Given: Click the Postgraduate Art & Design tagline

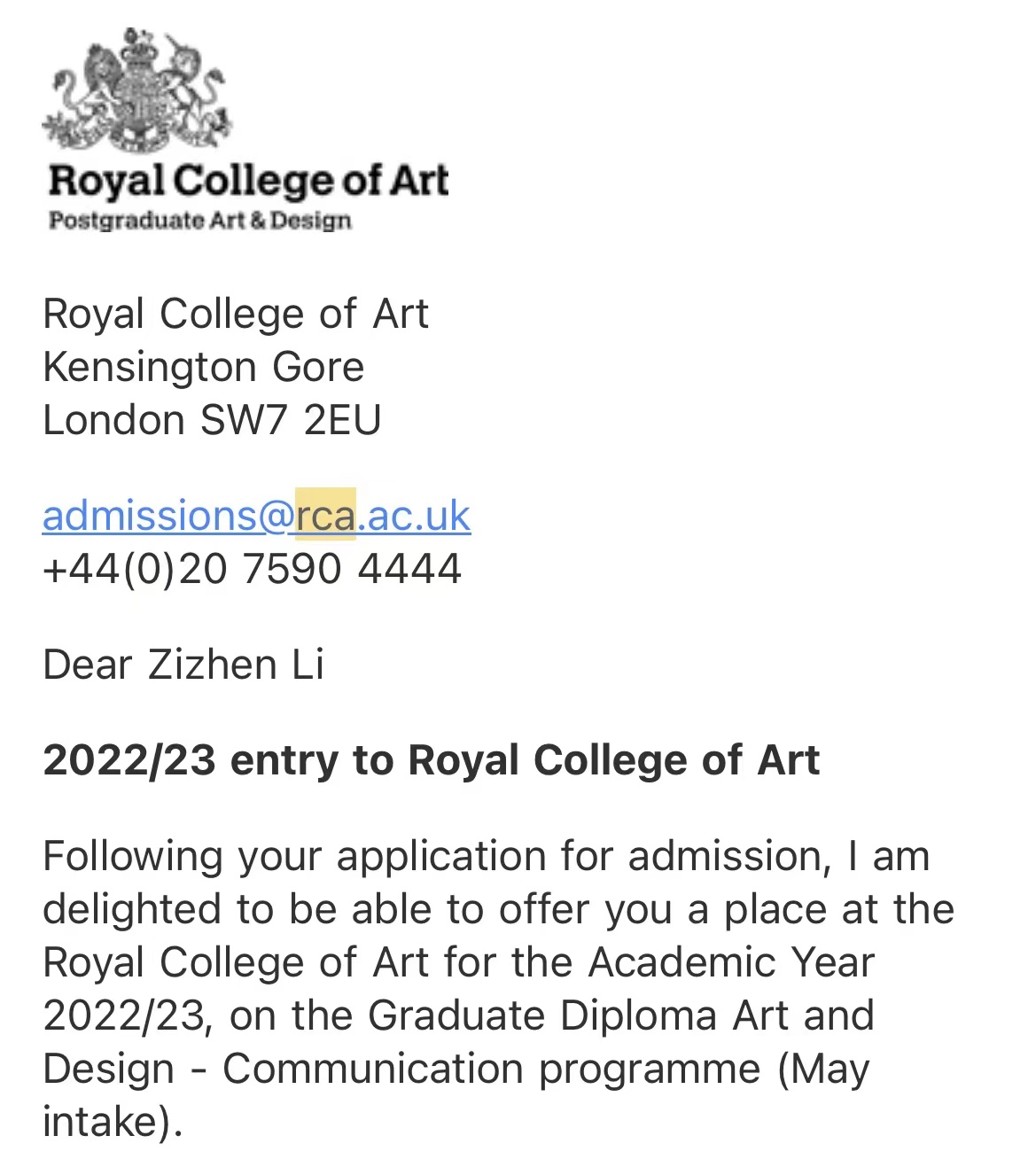Looking at the screenshot, I should (x=200, y=221).
